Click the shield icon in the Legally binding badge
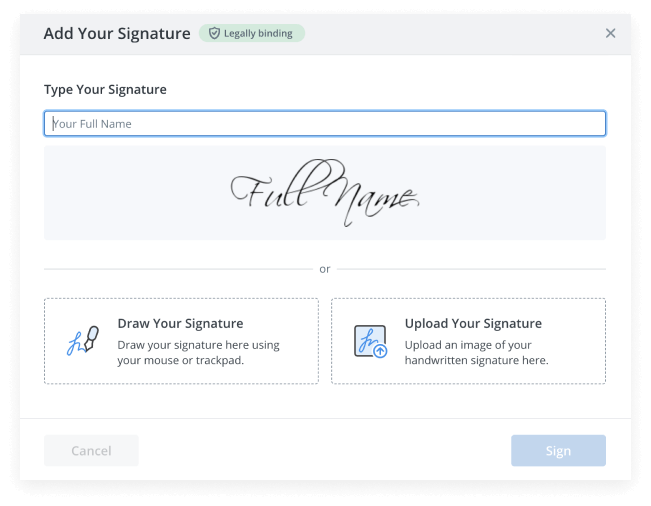 coord(214,33)
